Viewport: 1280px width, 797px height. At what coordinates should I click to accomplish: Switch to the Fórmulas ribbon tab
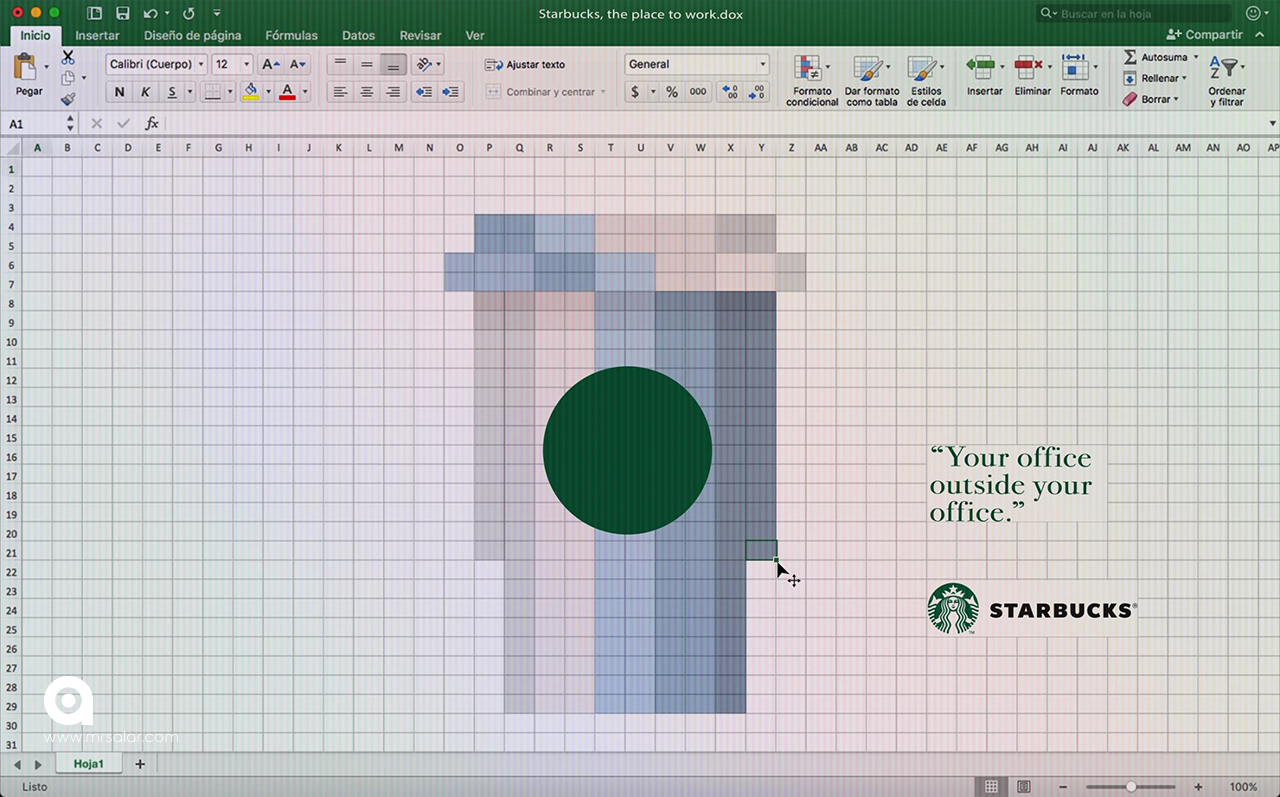tap(291, 35)
